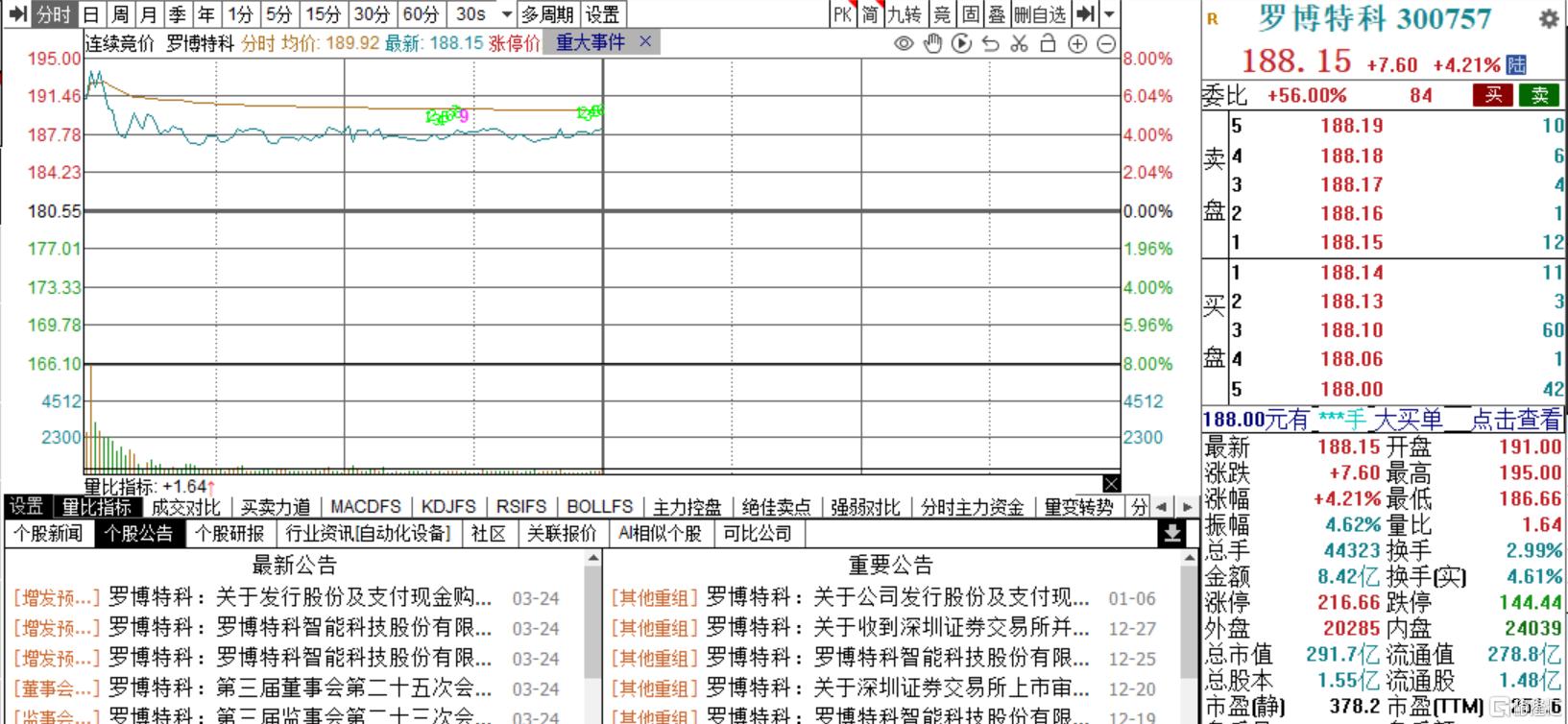This screenshot has height=724, width=1568.
Task: Open the 重大事件 label
Action: 590,42
